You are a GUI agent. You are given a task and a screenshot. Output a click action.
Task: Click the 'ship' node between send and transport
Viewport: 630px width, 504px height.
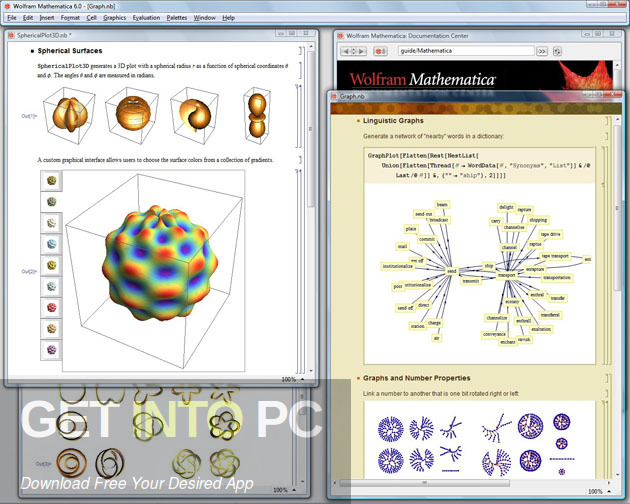point(489,266)
